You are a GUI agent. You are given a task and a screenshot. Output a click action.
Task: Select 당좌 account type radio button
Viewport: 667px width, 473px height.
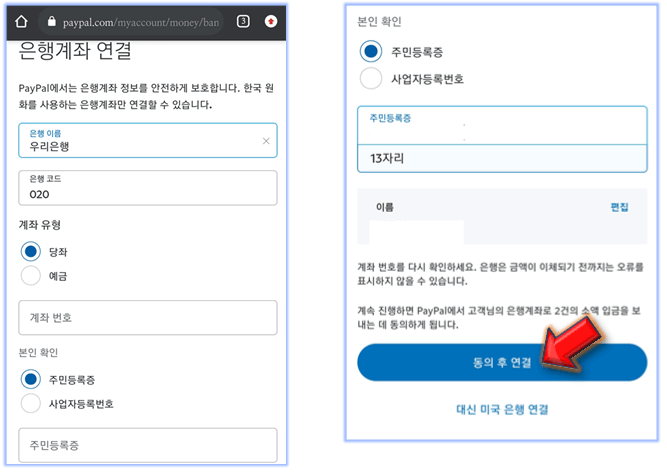pyautogui.click(x=31, y=251)
